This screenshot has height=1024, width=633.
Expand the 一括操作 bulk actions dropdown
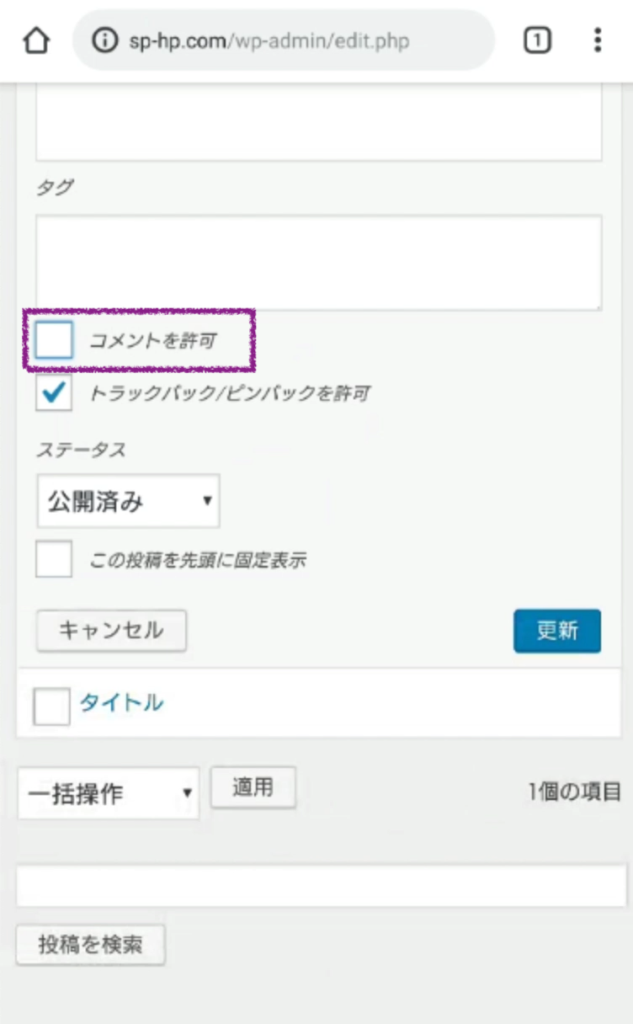click(108, 794)
